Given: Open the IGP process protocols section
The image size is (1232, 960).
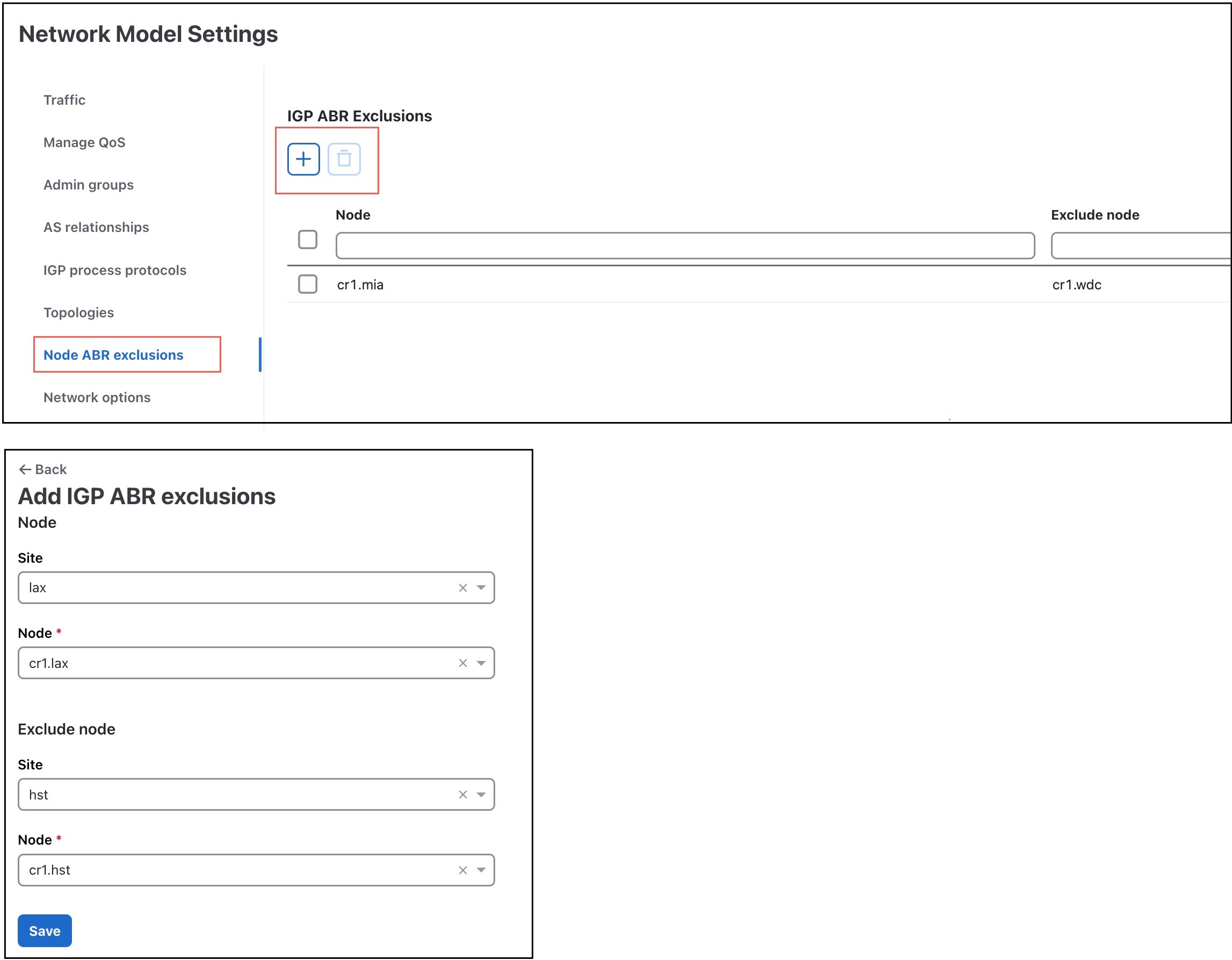Looking at the screenshot, I should click(x=114, y=270).
